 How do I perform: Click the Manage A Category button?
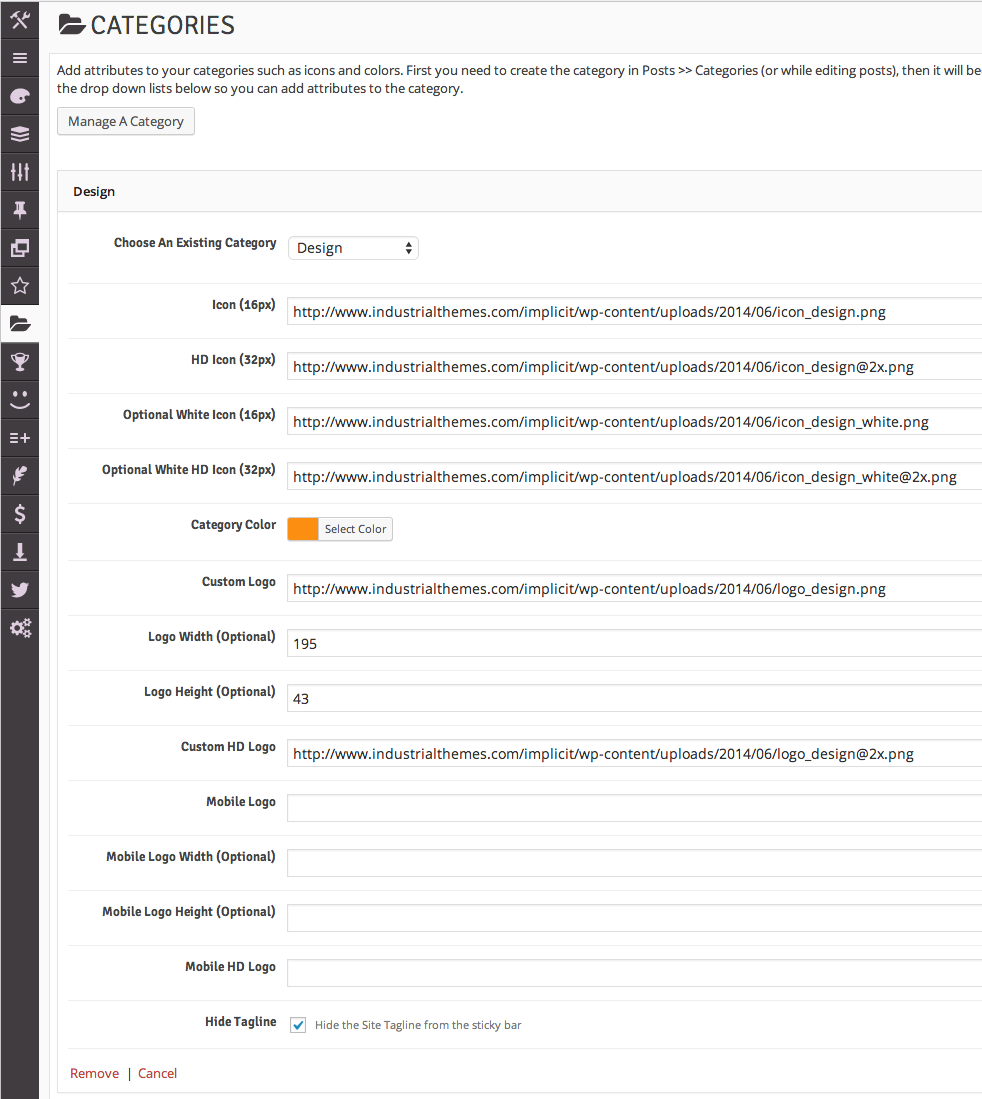126,121
